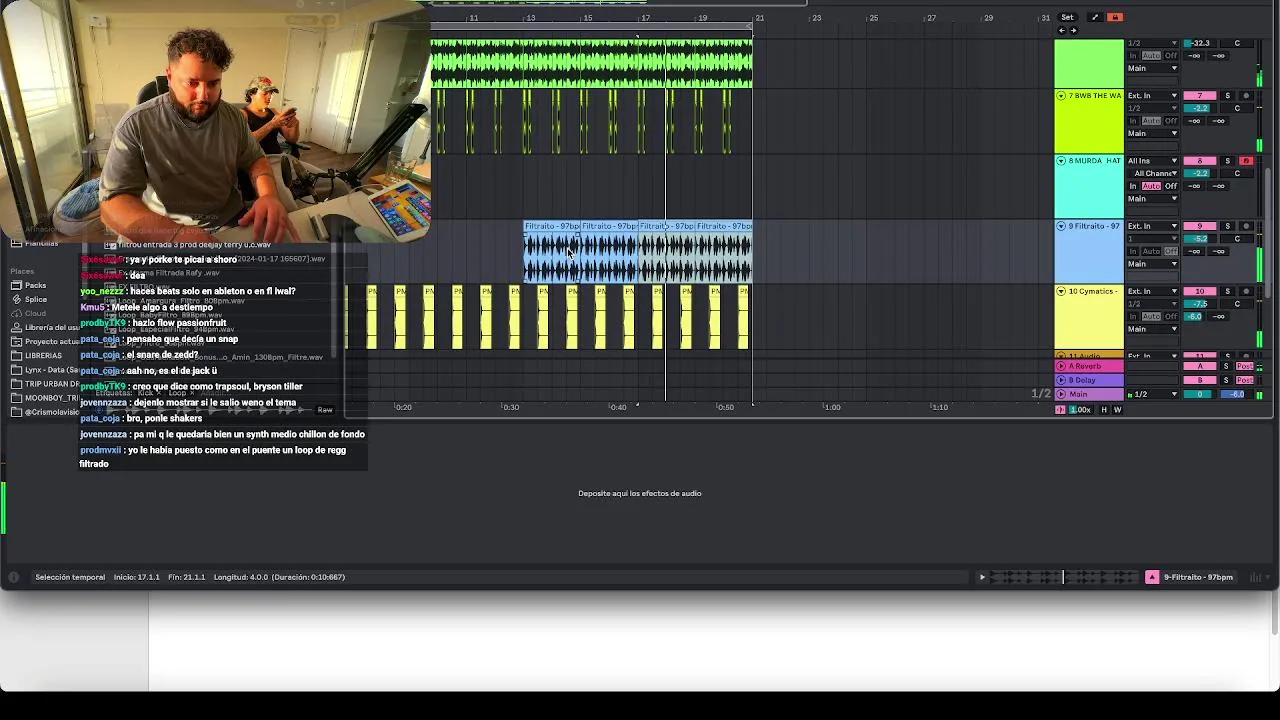Viewport: 1280px width, 720px height.
Task: Set track 8 monitor to Auto
Action: point(1151,186)
